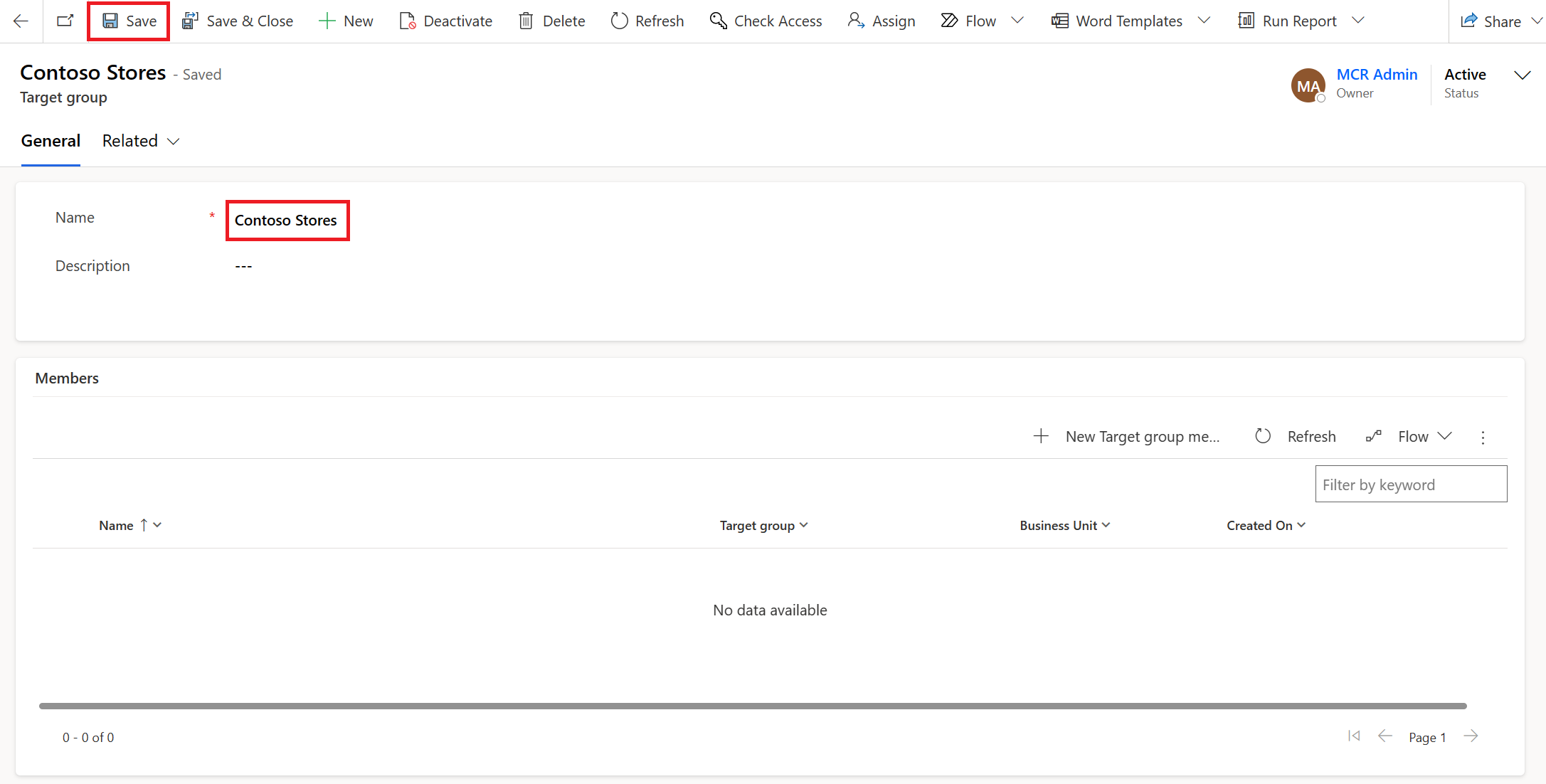The width and height of the screenshot is (1546, 784).
Task: Select the General tab
Action: click(x=51, y=141)
